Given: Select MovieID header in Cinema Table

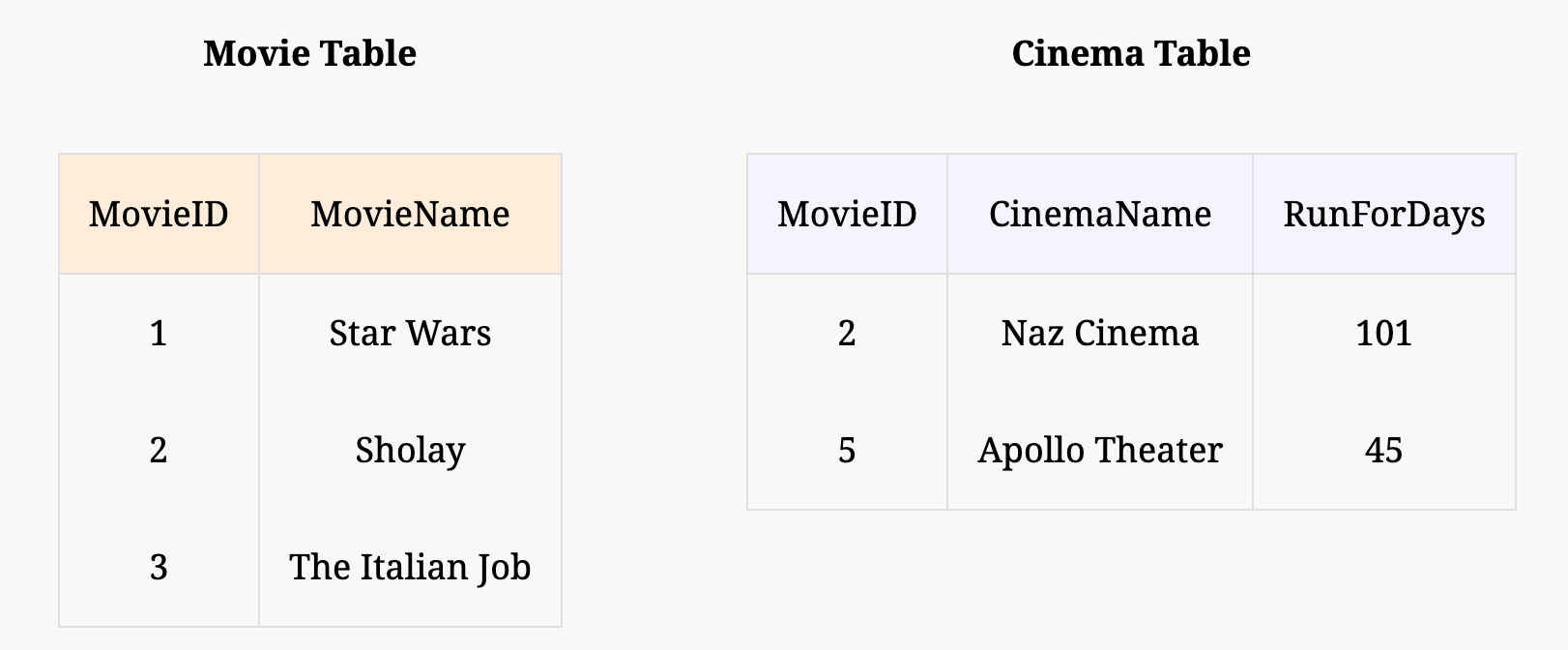Looking at the screenshot, I should click(x=847, y=214).
